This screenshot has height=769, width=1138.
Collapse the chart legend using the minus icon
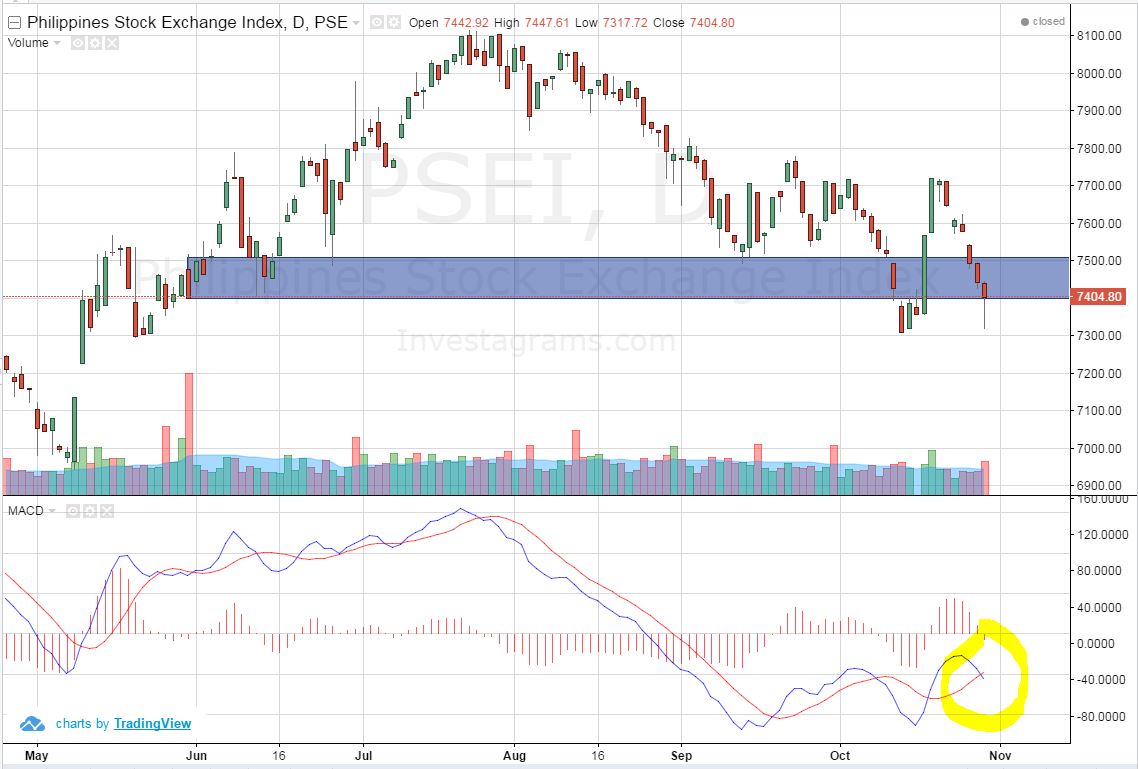pos(13,21)
